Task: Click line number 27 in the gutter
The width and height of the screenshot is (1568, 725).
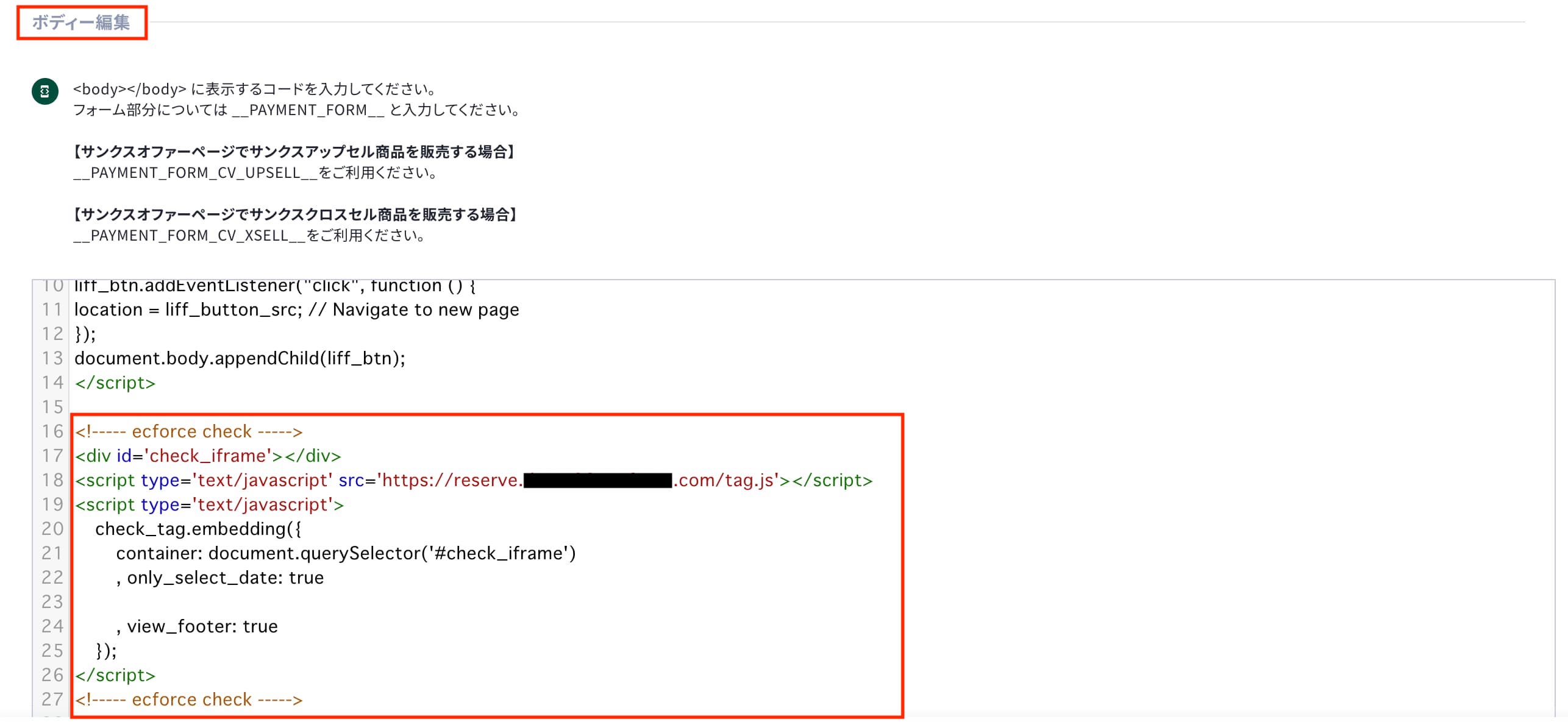Action: (x=52, y=699)
